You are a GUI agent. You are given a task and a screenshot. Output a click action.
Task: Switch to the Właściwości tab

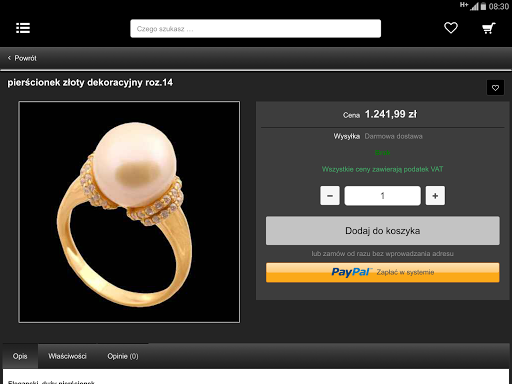(67, 356)
